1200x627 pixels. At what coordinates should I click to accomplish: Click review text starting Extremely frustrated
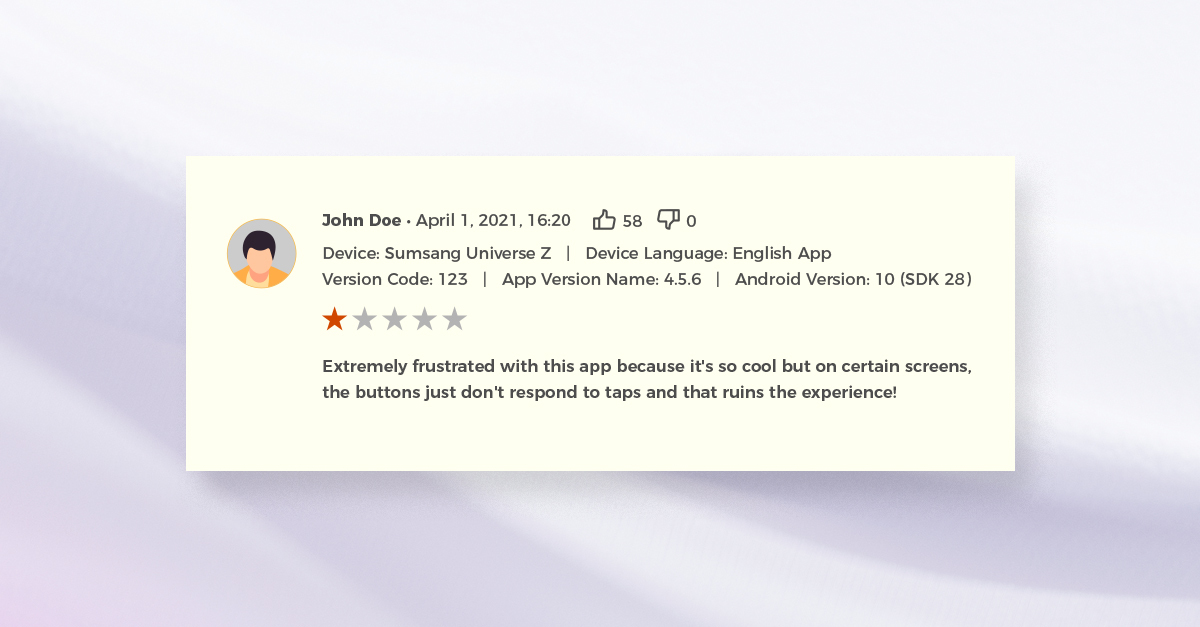pyautogui.click(x=647, y=366)
